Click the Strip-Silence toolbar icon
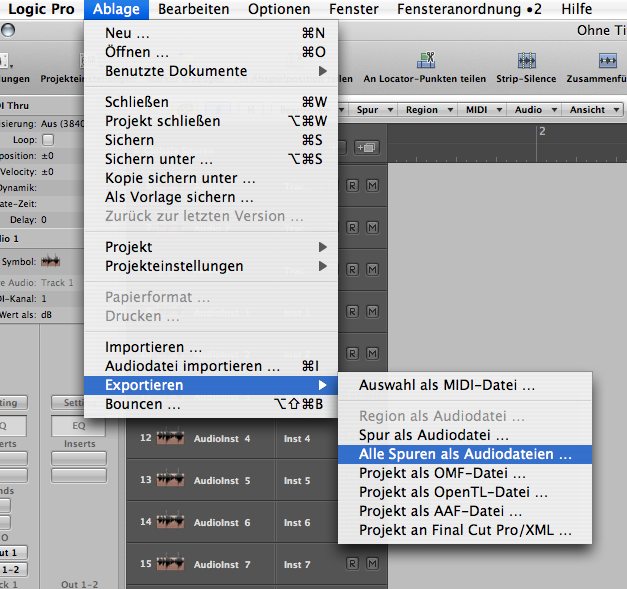 coord(526,60)
